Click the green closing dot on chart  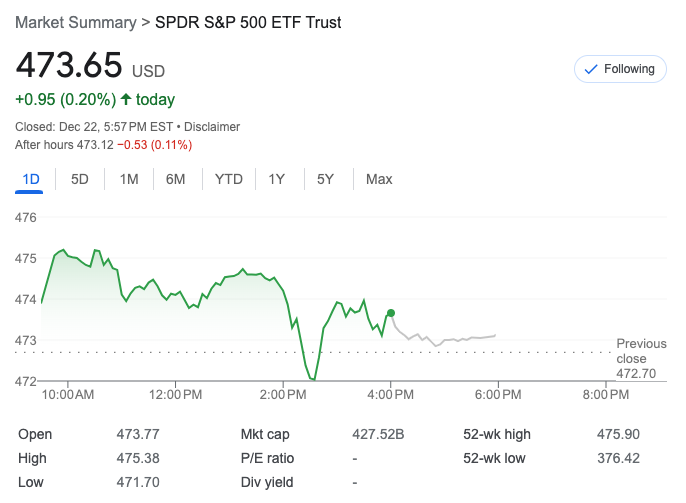pos(390,313)
